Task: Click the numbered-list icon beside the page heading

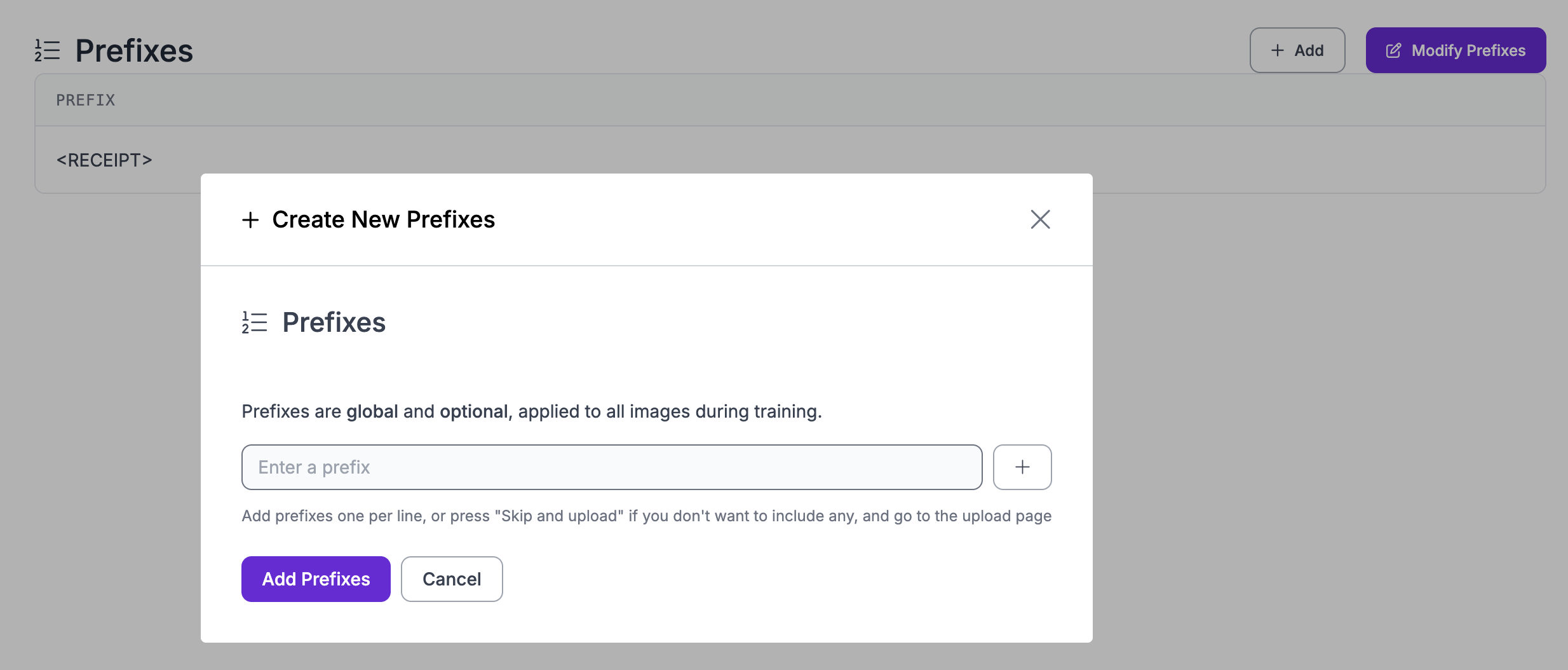Action: tap(47, 50)
